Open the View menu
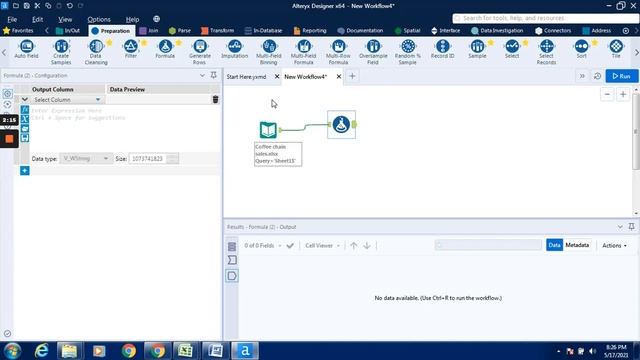The height and width of the screenshot is (360, 640). click(65, 19)
